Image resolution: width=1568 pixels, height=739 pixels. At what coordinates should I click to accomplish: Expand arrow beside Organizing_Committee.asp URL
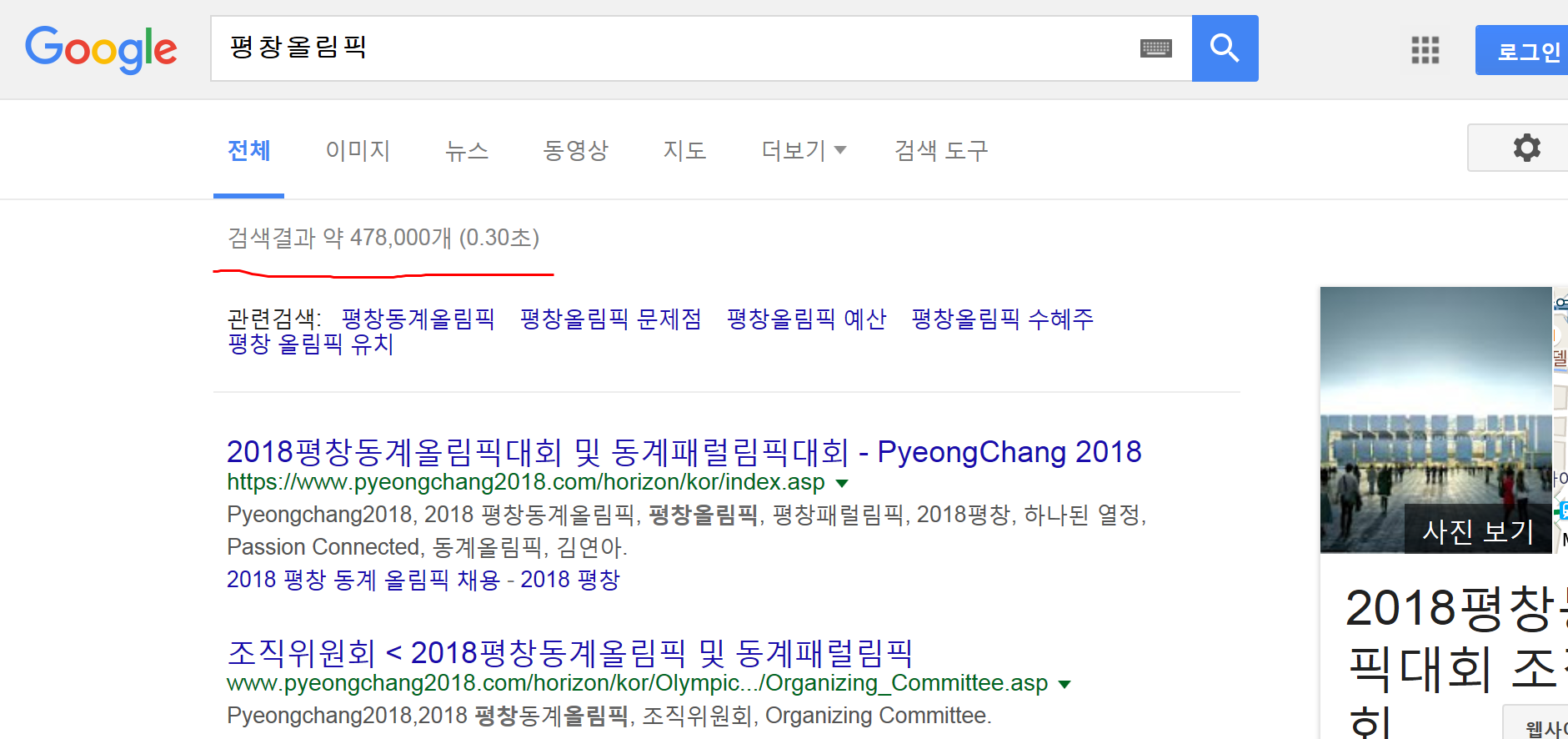[x=1064, y=685]
